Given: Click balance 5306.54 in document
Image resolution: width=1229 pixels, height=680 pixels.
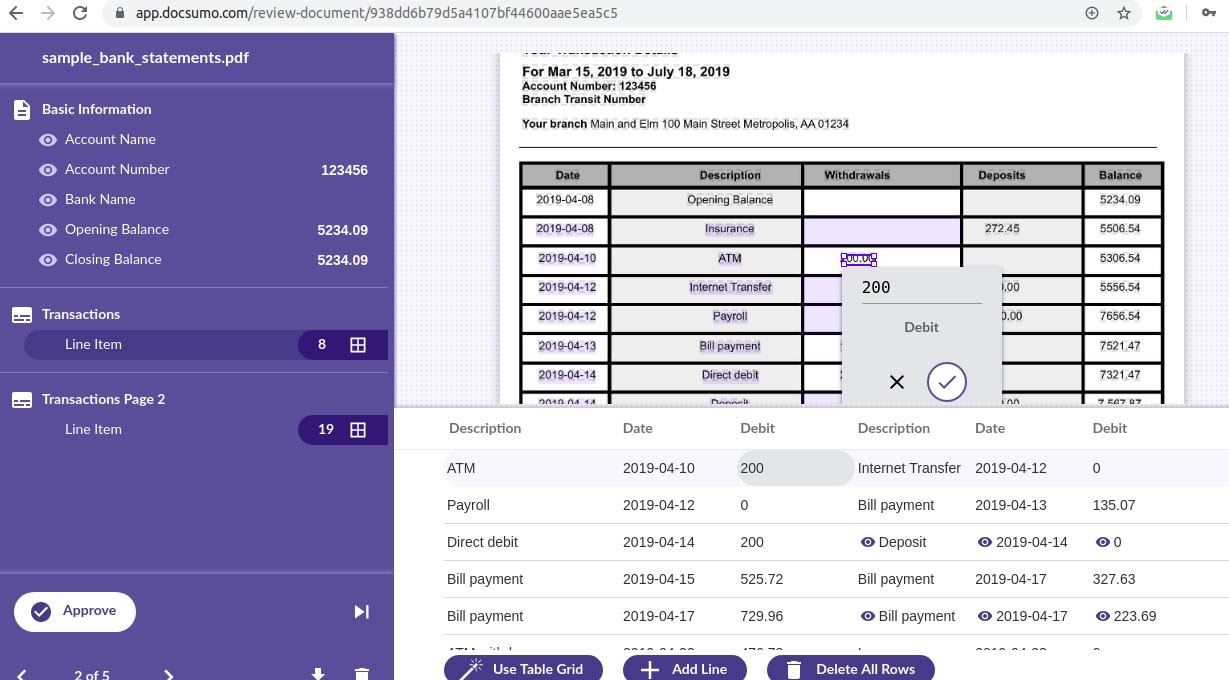Looking at the screenshot, I should click(x=1119, y=258).
